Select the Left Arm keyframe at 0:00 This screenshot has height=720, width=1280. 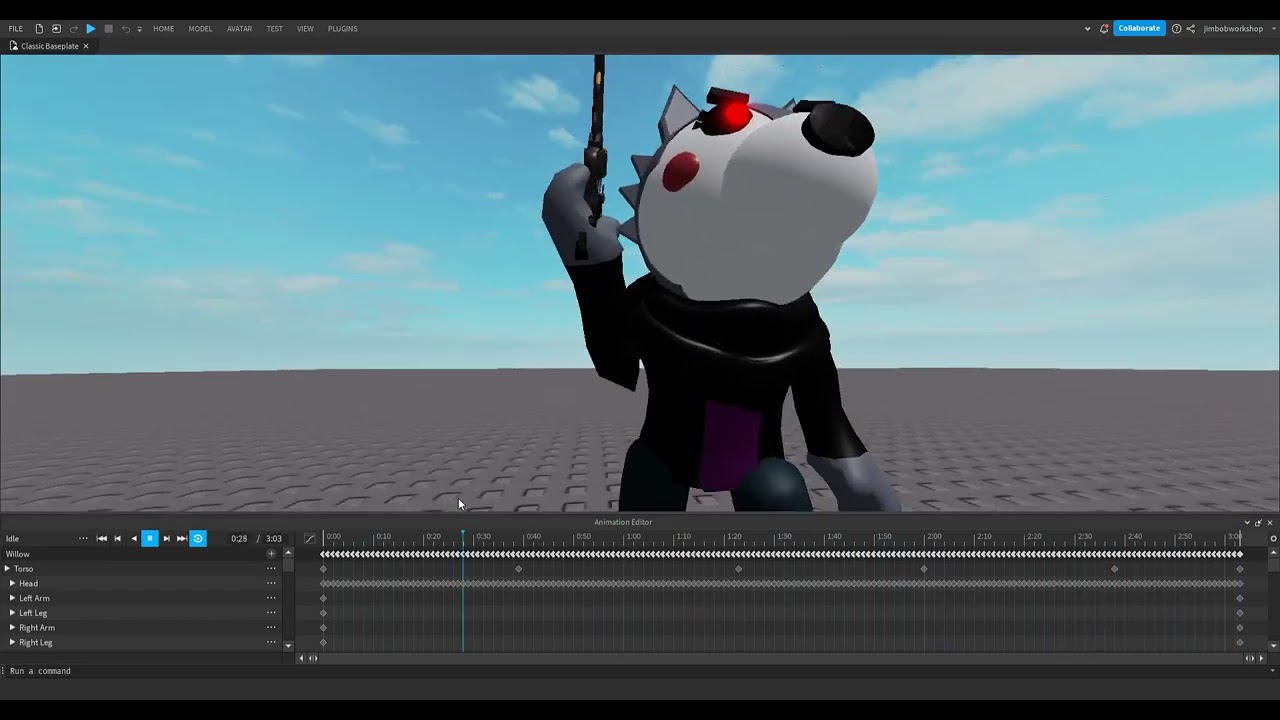[323, 598]
